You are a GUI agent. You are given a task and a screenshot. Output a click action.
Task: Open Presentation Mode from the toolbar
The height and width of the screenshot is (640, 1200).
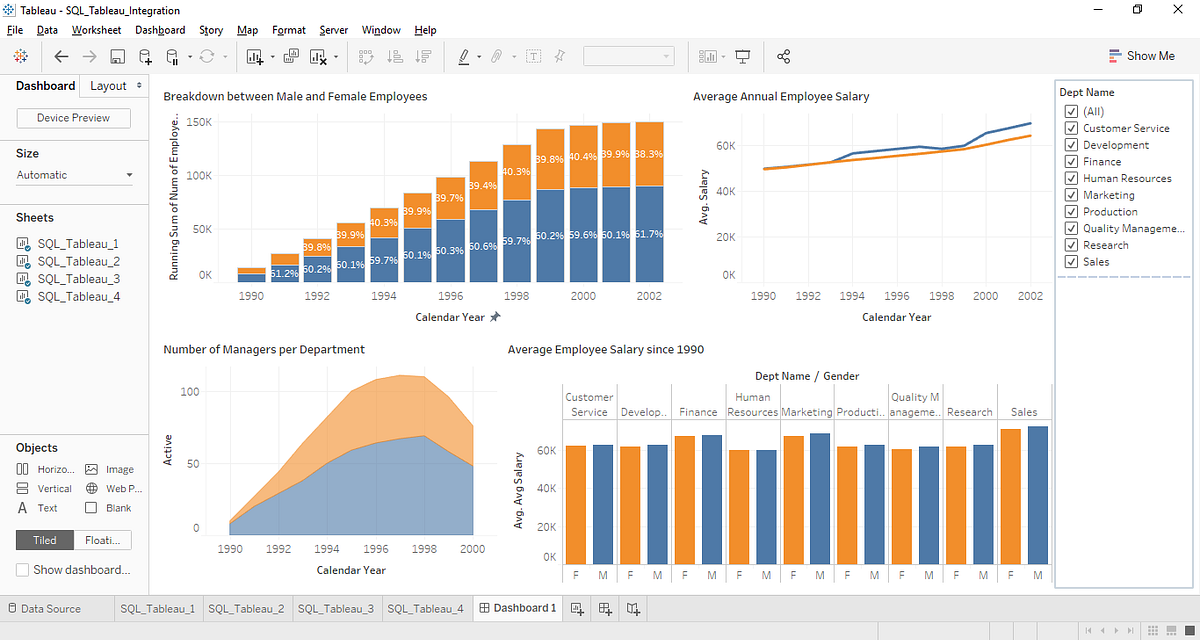[743, 56]
